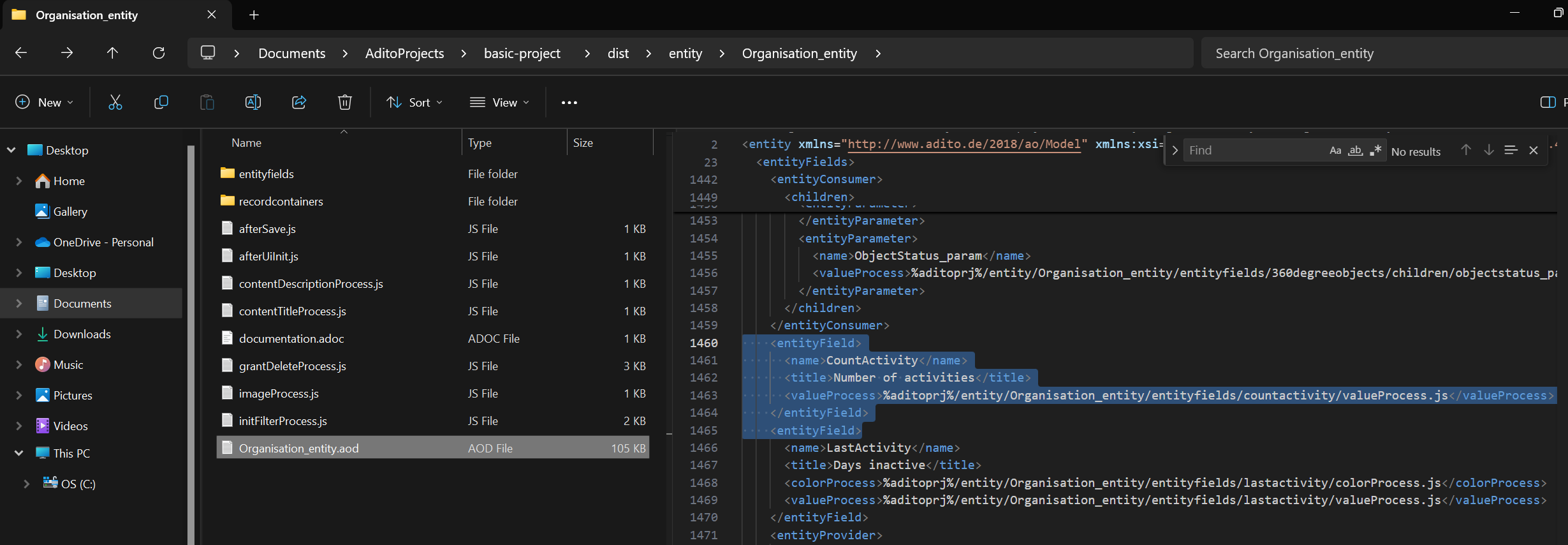Go to next match in Find

coord(1489,150)
